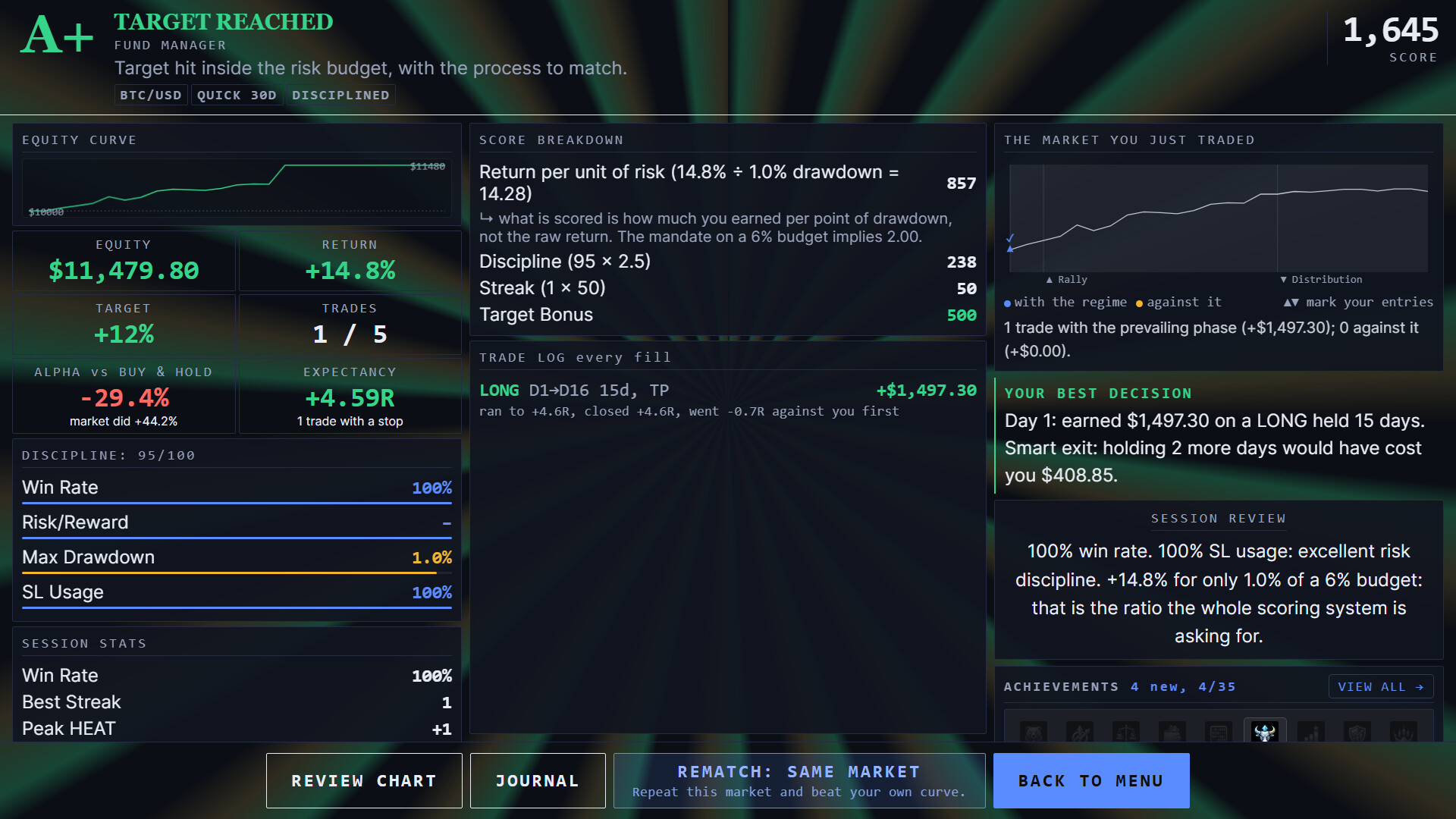Click the 1,645 score total
The image size is (1456, 819).
[x=1390, y=31]
